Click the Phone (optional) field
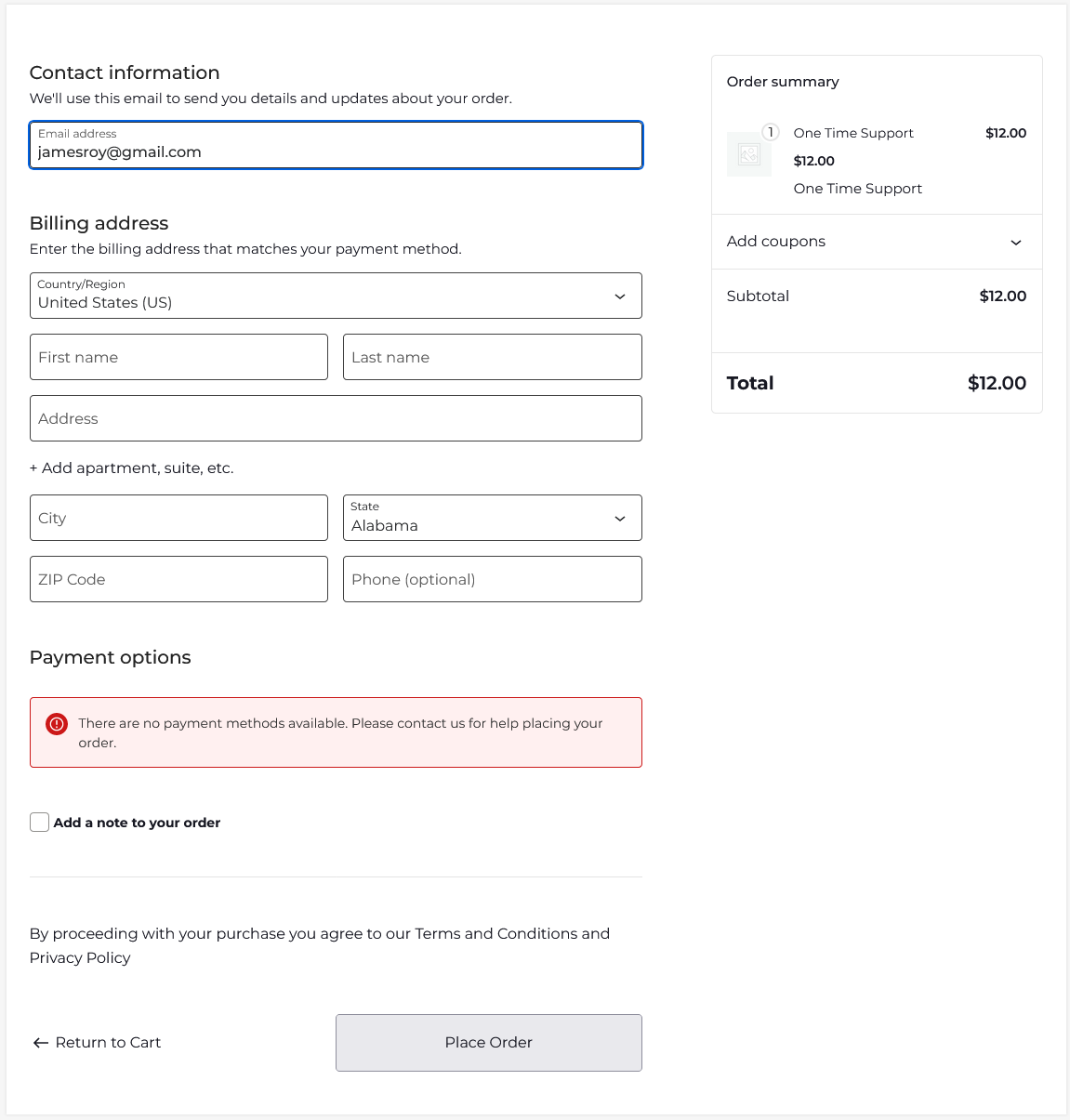Viewport: 1070px width, 1120px height. tap(492, 579)
